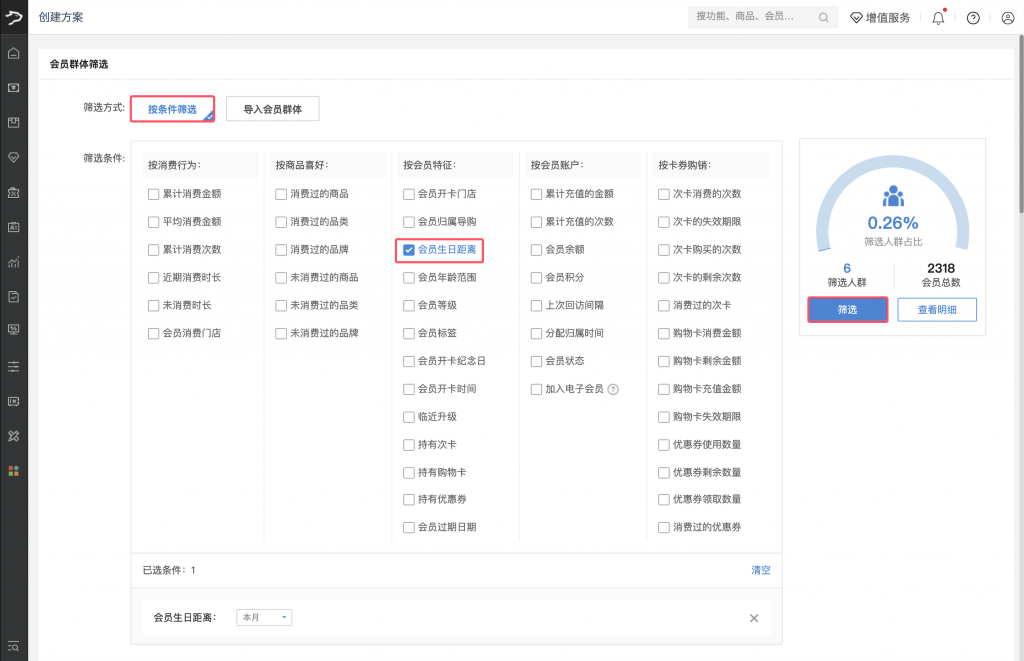Click the help question mark icon
Image resolution: width=1024 pixels, height=661 pixels.
point(973,17)
